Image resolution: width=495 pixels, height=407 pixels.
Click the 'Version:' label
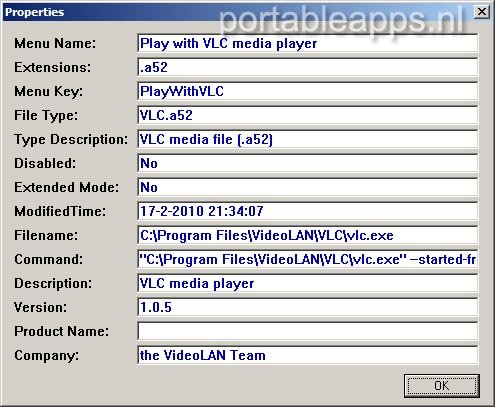[x=40, y=307]
